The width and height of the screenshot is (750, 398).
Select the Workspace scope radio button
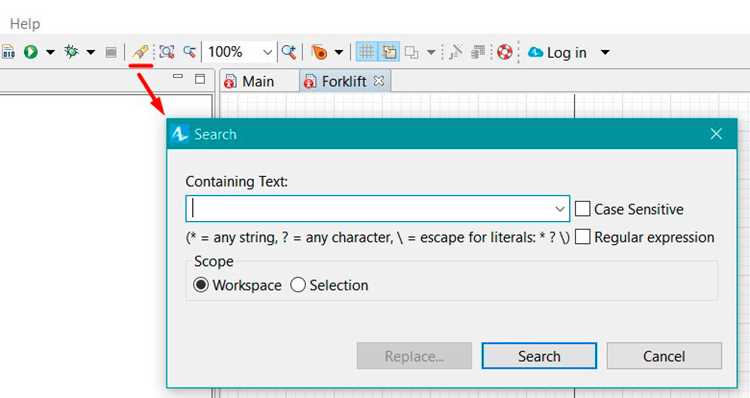point(201,285)
